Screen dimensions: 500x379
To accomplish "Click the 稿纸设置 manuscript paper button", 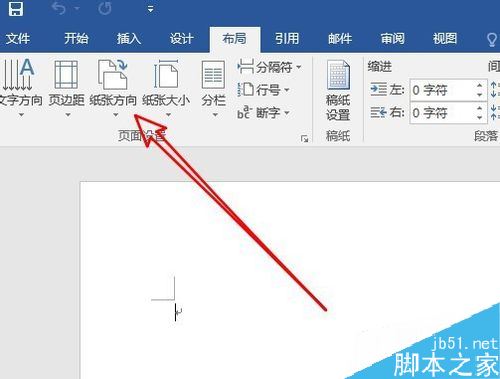I will point(338,91).
